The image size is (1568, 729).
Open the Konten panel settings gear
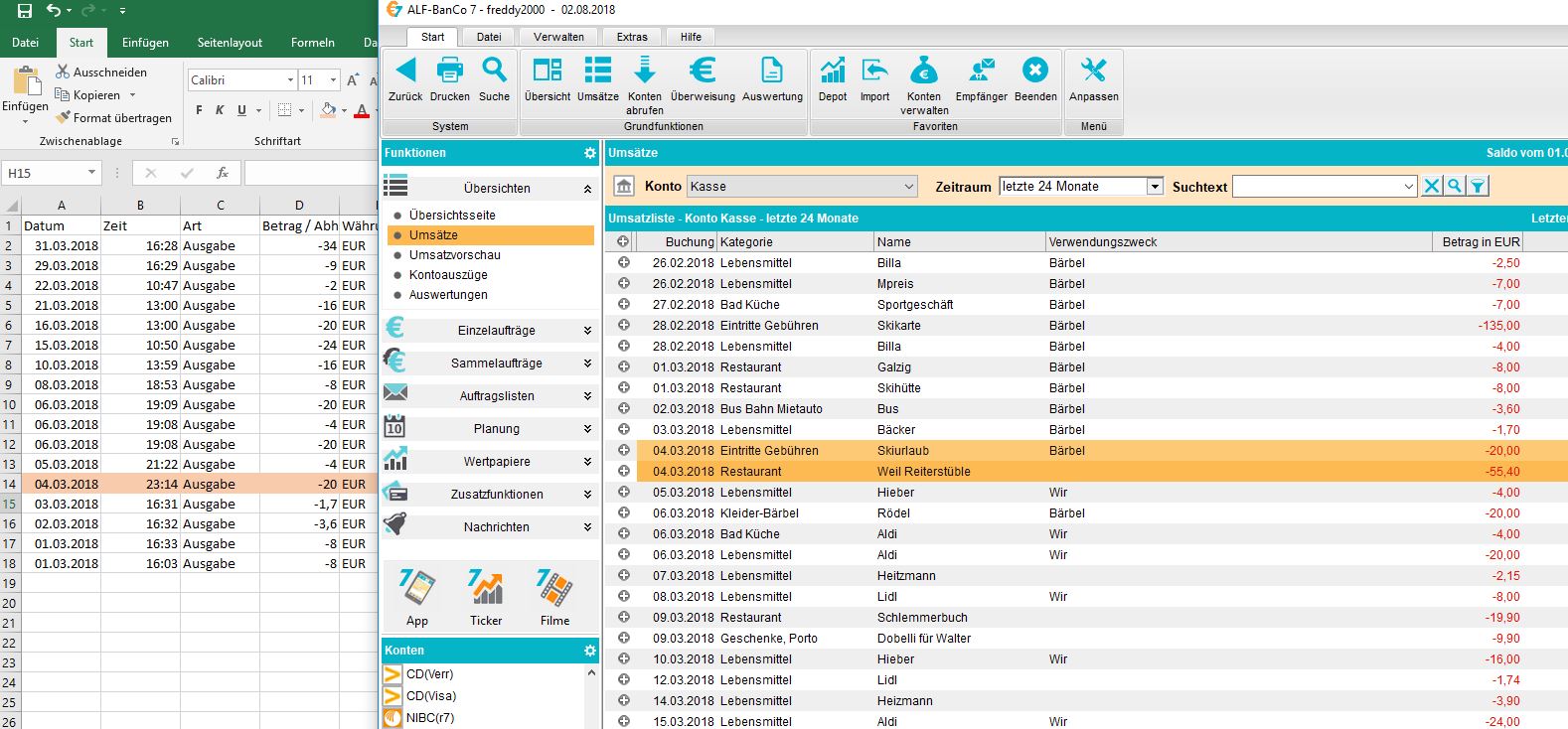coord(590,651)
